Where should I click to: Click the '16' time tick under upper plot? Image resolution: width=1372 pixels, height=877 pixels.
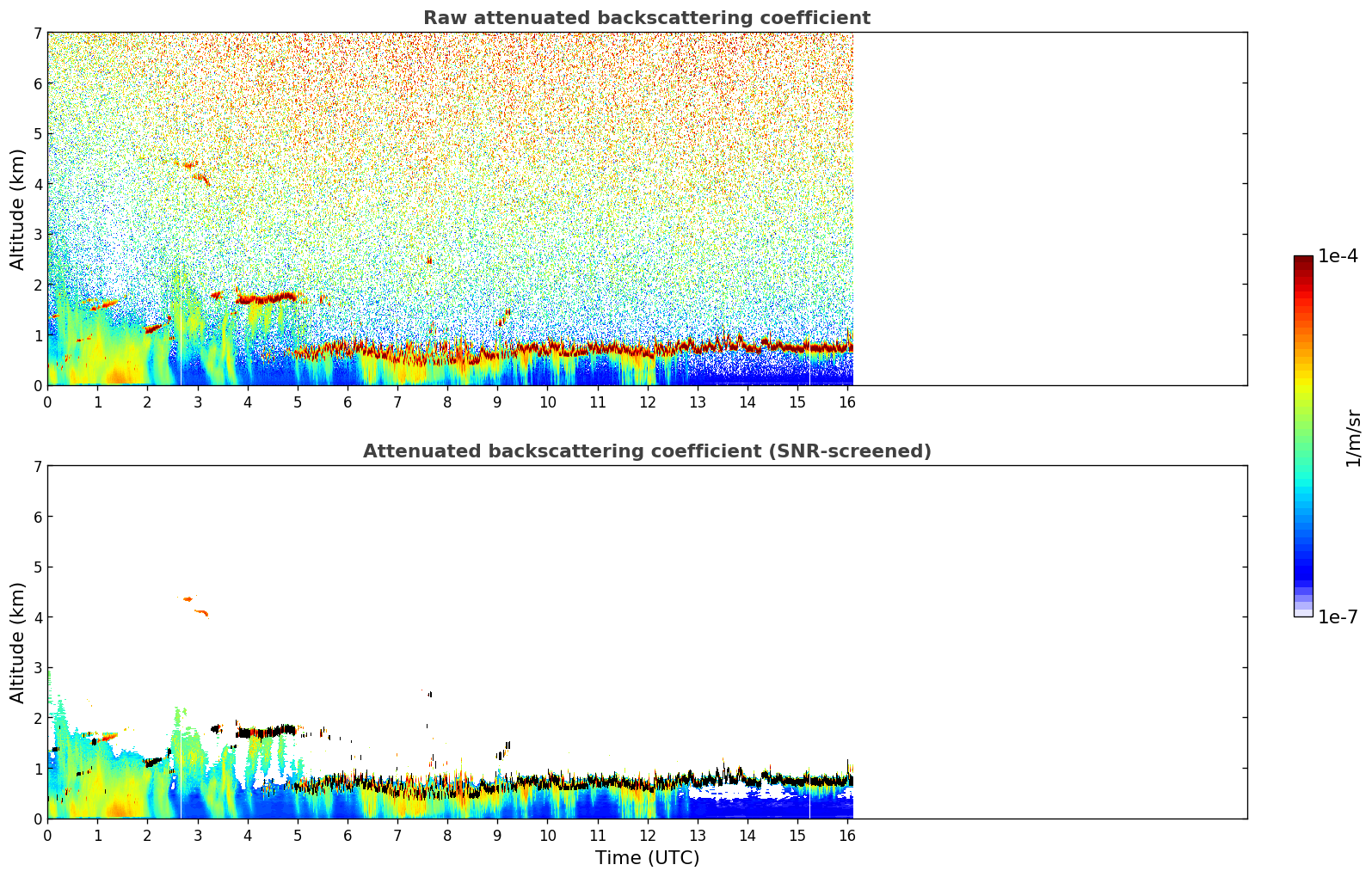point(848,402)
